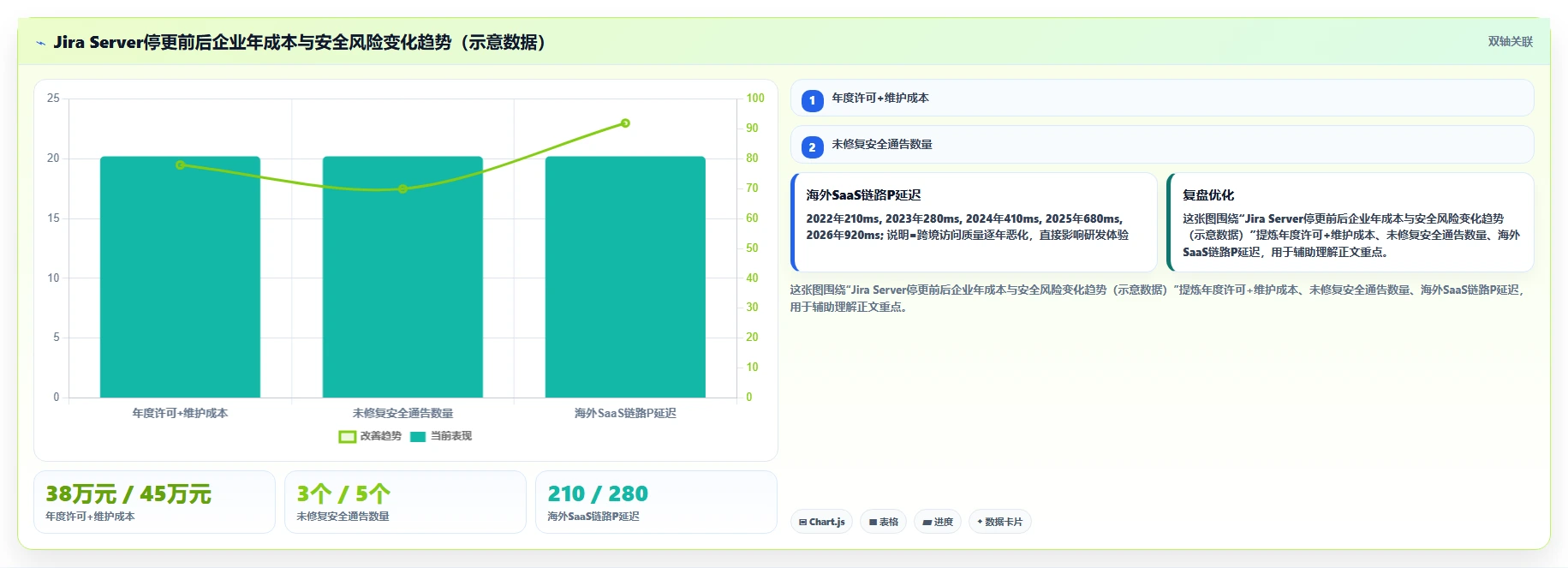Click the 数据卡片 tag

[x=999, y=522]
